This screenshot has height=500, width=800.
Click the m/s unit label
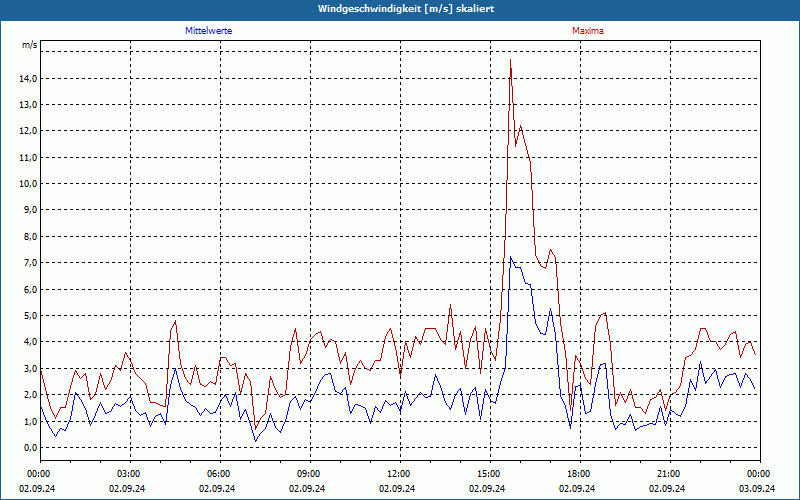pos(30,45)
